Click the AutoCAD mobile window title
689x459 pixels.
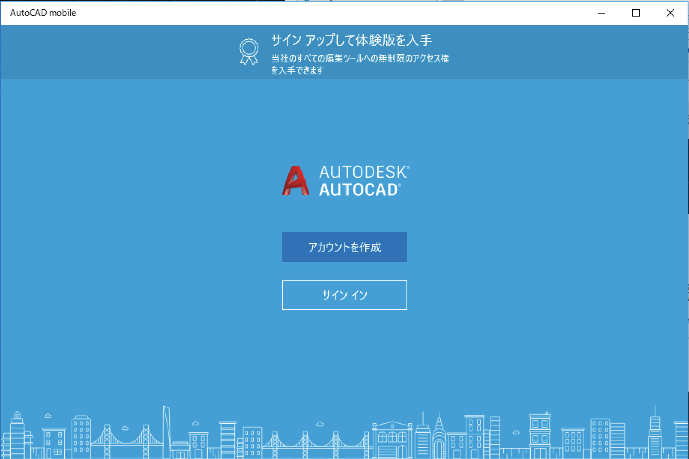pyautogui.click(x=43, y=13)
